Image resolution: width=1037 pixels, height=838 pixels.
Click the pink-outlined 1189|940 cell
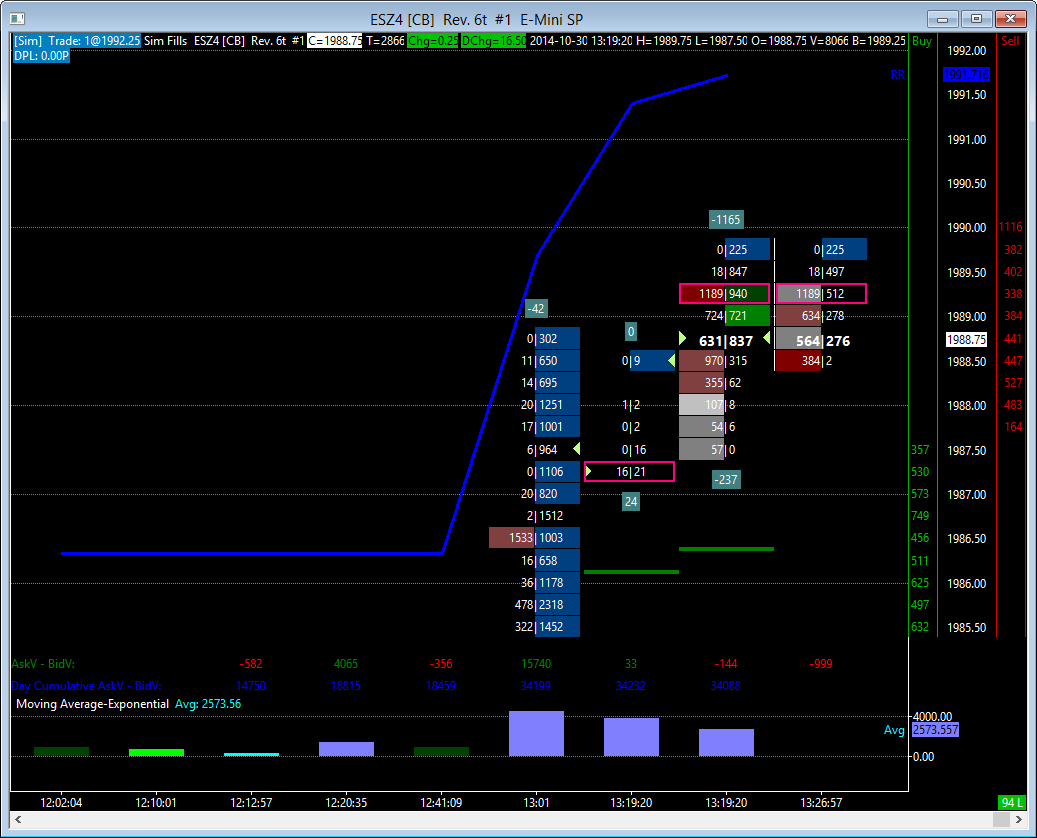tap(725, 294)
